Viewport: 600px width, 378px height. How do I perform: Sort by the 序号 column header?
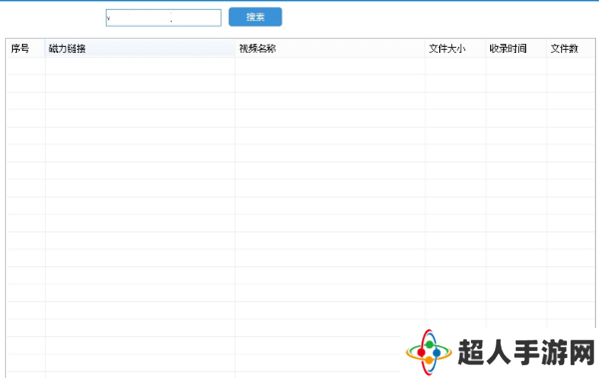pos(26,49)
